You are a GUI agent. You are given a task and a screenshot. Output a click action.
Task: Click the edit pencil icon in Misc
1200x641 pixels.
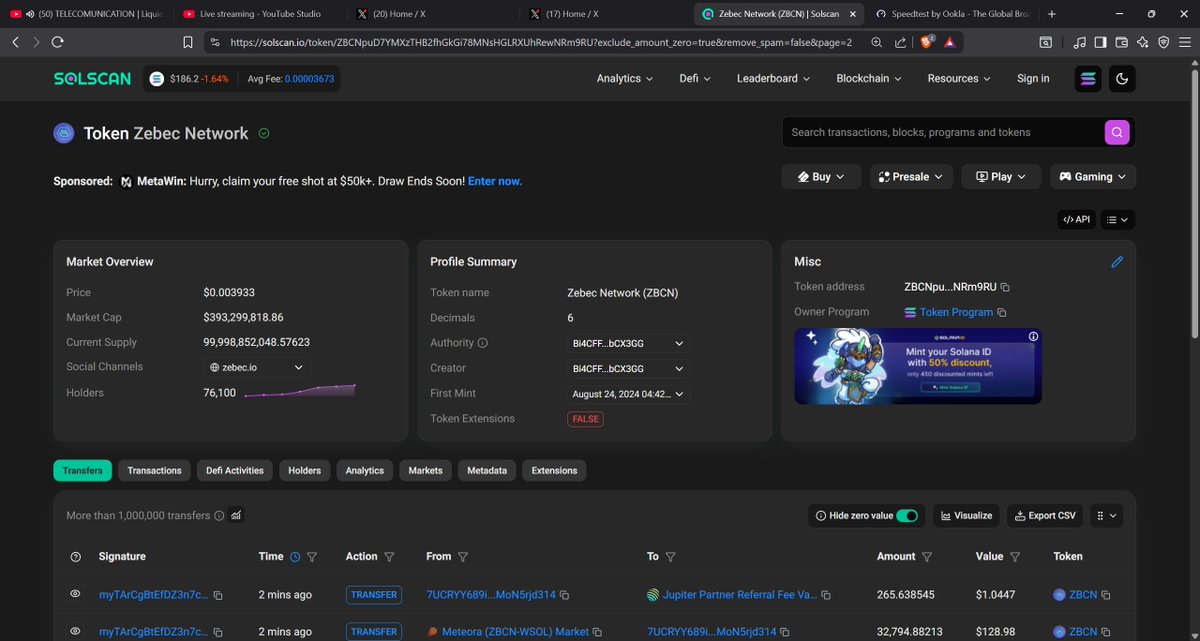pos(1117,262)
